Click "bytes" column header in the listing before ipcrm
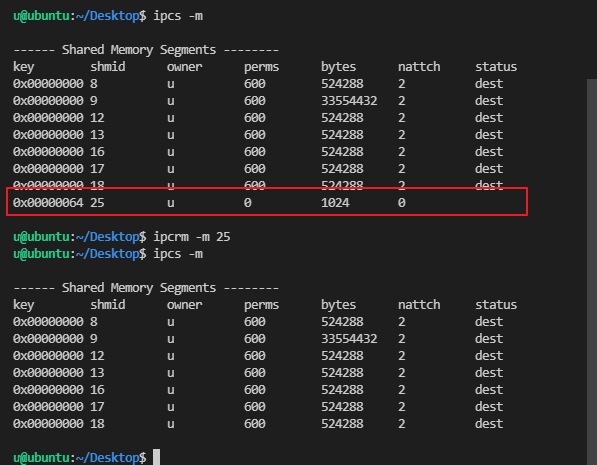Image resolution: width=597 pixels, height=465 pixels. (338, 67)
